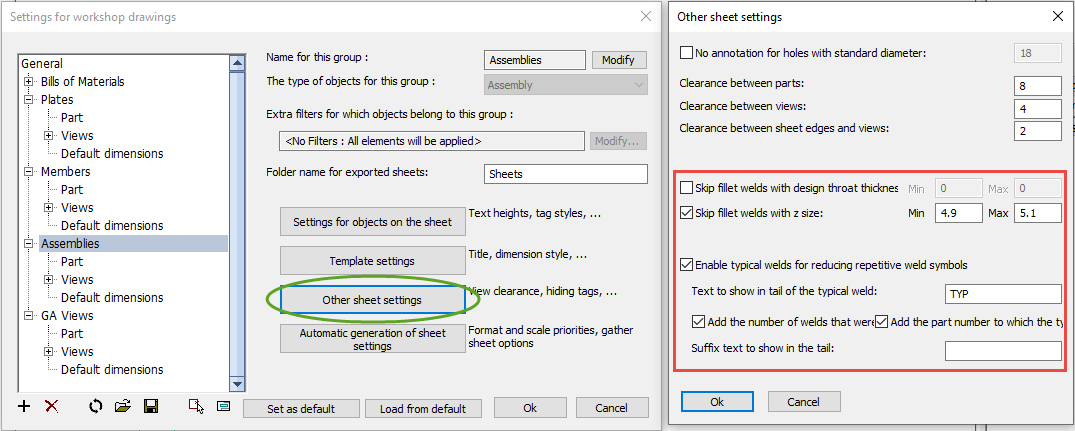Click the red X delete icon
1075x431 pixels.
point(52,406)
